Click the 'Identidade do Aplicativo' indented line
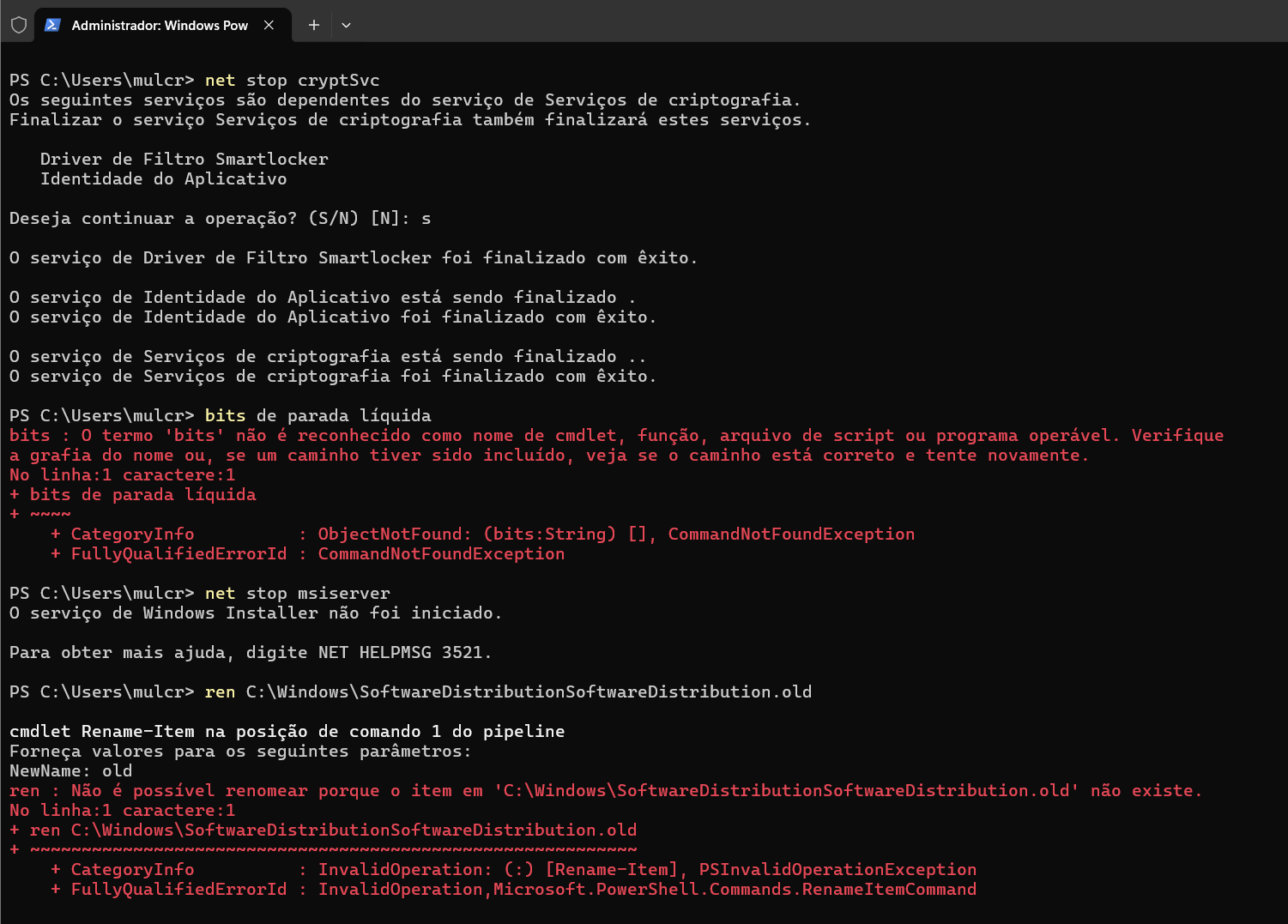Viewport: 1288px width, 924px height. [164, 178]
